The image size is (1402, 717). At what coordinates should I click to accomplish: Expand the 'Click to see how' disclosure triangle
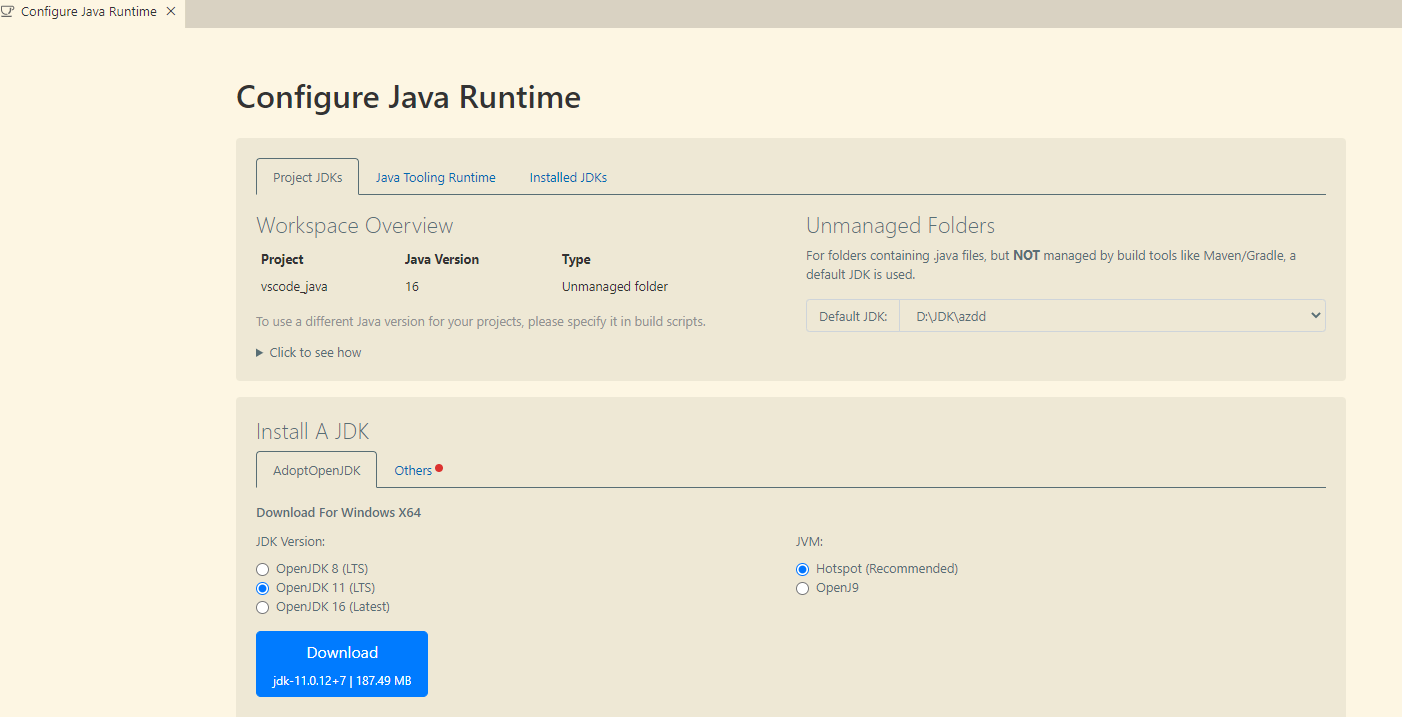pos(260,353)
